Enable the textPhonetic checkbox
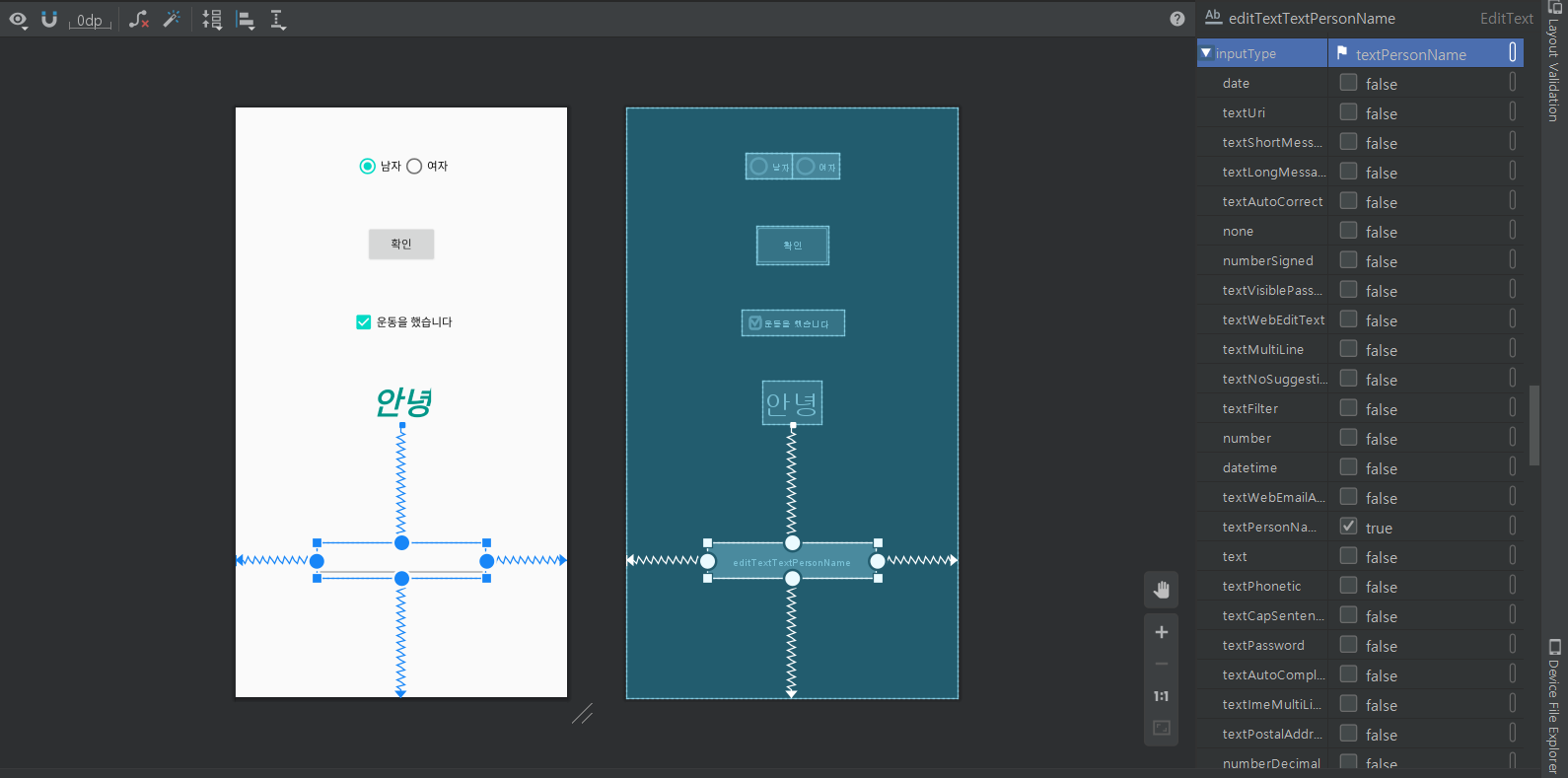The image size is (1568, 778). pos(1348,586)
